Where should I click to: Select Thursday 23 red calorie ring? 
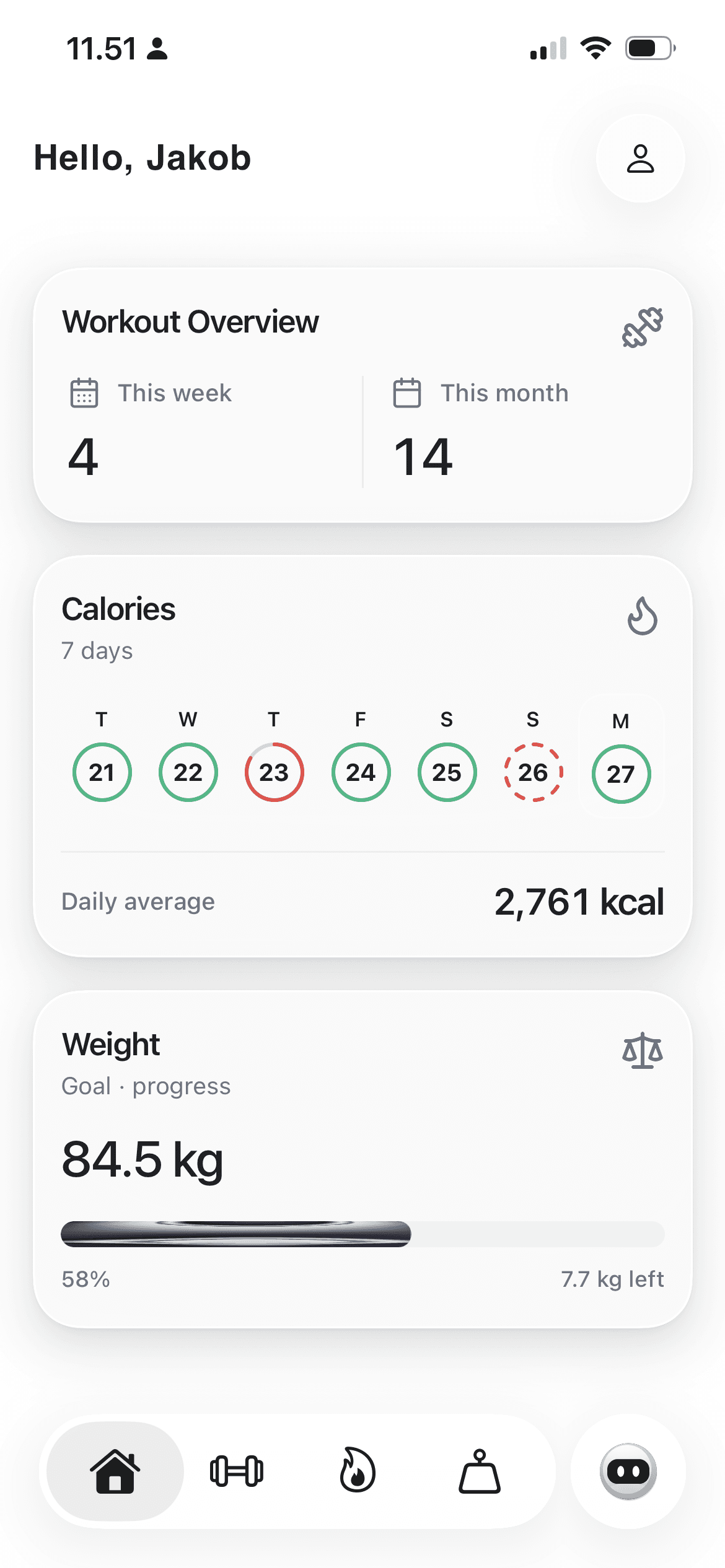pyautogui.click(x=274, y=772)
